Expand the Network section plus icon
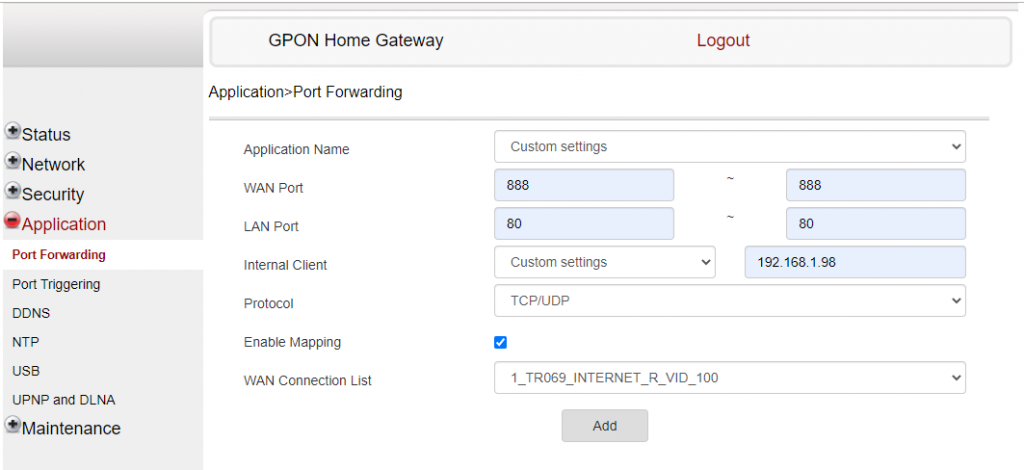This screenshot has height=470, width=1024. [x=12, y=161]
